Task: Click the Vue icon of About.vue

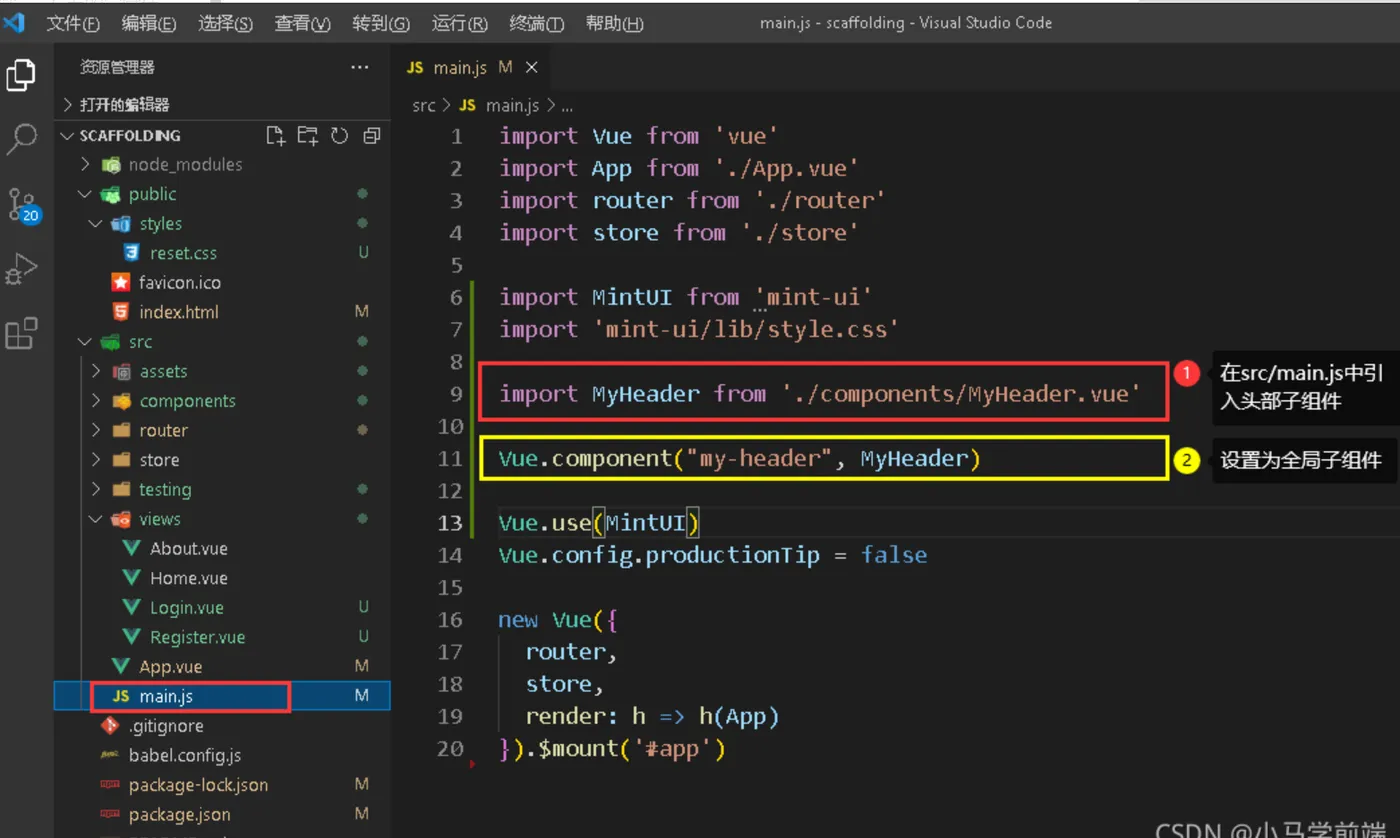Action: click(130, 548)
